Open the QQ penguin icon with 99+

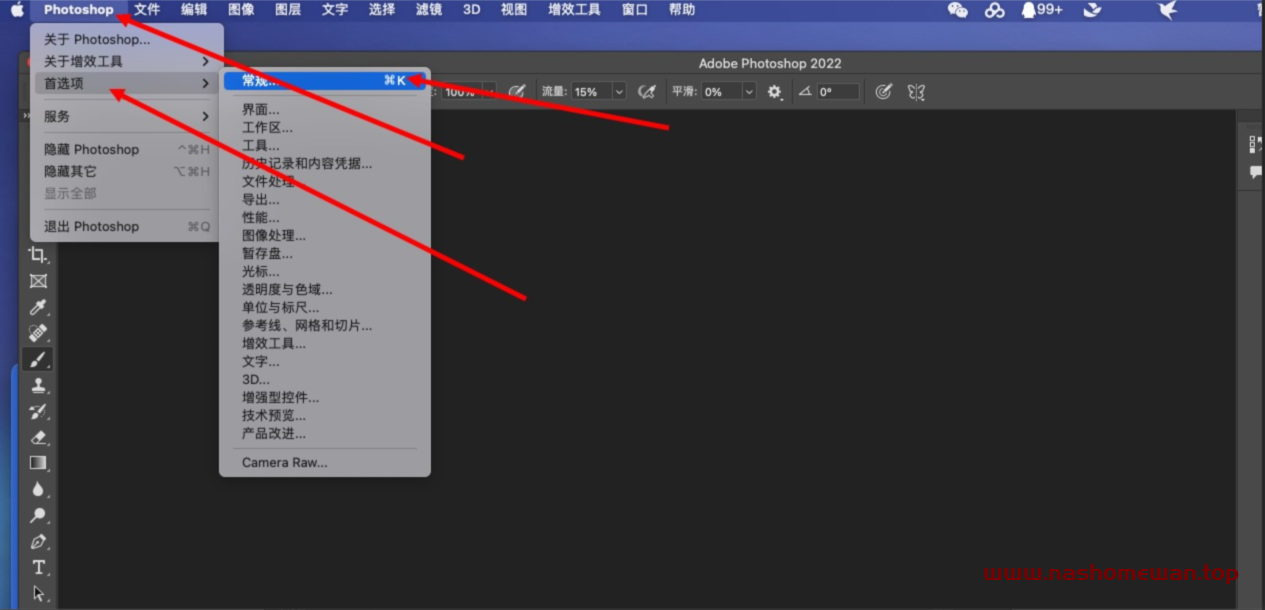(1041, 10)
